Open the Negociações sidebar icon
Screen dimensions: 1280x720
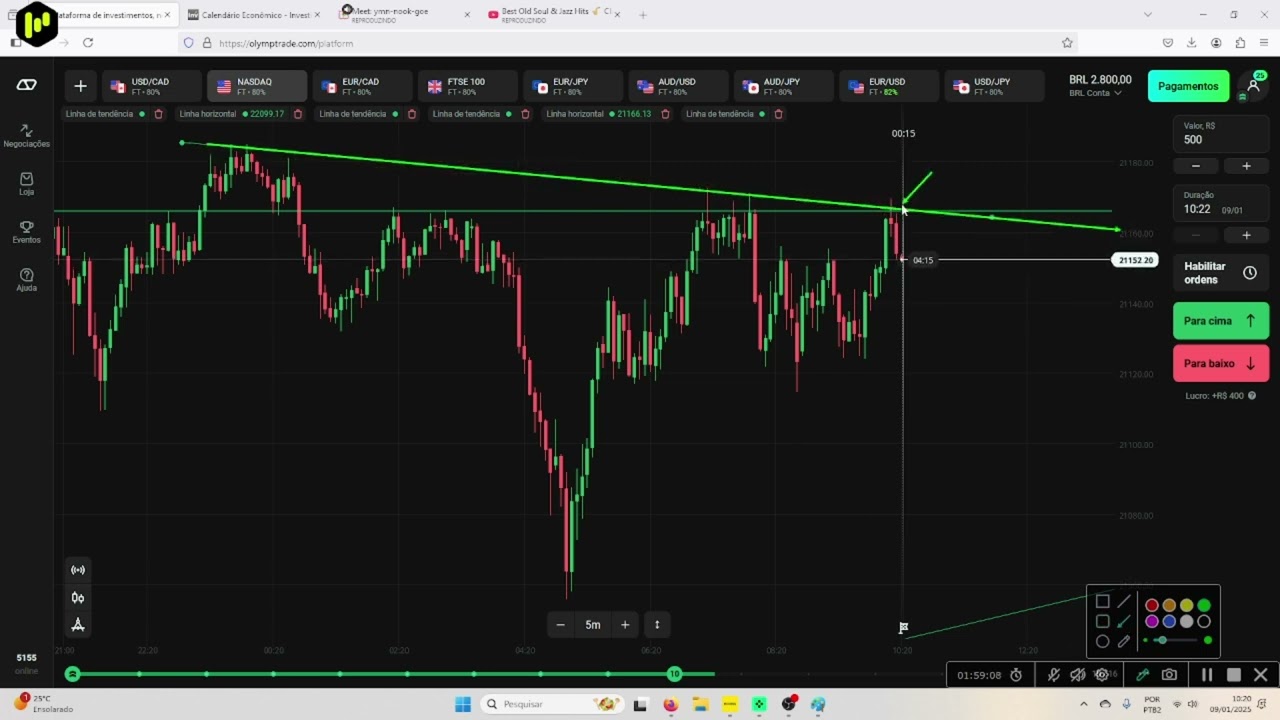(26, 135)
